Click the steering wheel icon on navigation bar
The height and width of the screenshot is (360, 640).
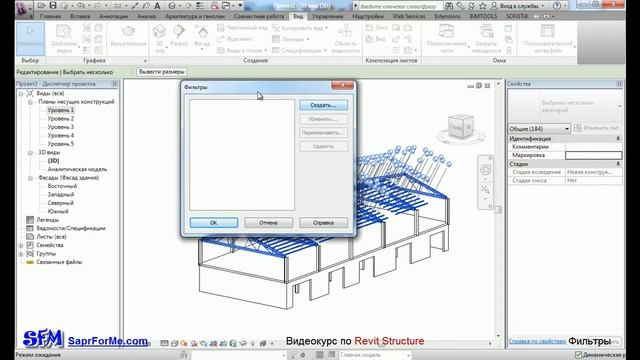click(485, 169)
